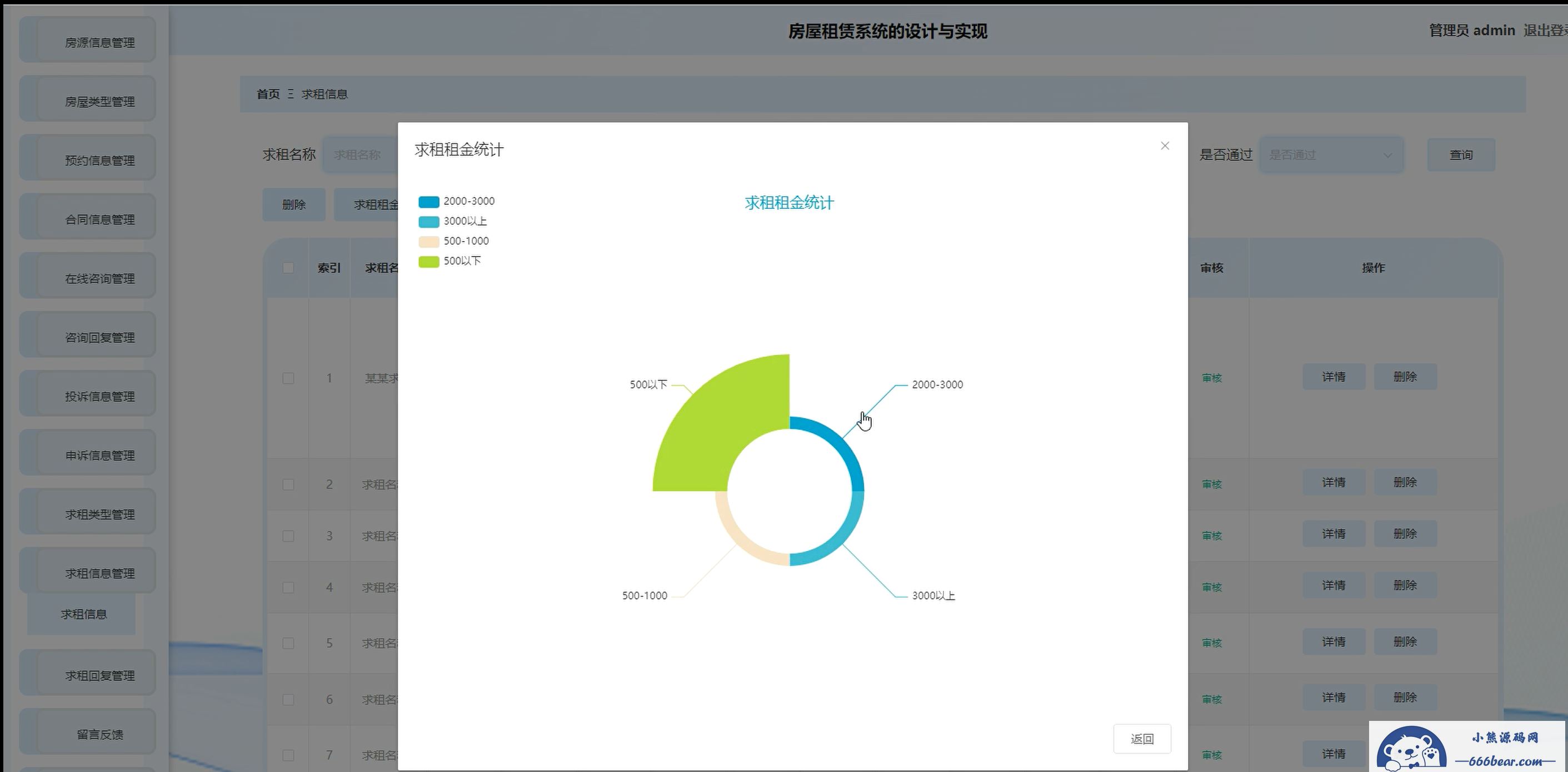
Task: Click 审核 link in row 5
Action: pyautogui.click(x=1212, y=643)
